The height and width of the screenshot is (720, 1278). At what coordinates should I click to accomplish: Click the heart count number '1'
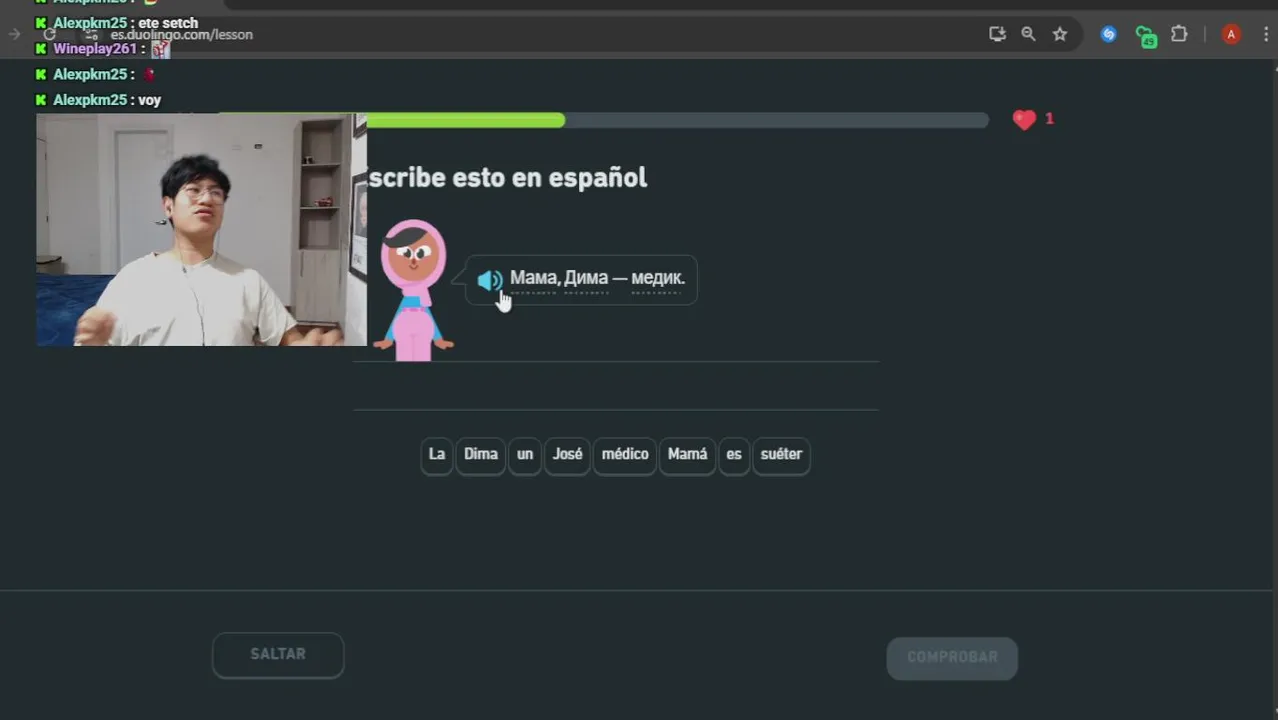click(1049, 119)
